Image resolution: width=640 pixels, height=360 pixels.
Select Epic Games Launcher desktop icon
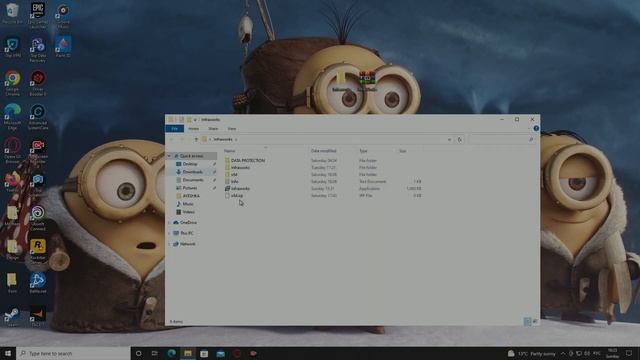pos(38,15)
